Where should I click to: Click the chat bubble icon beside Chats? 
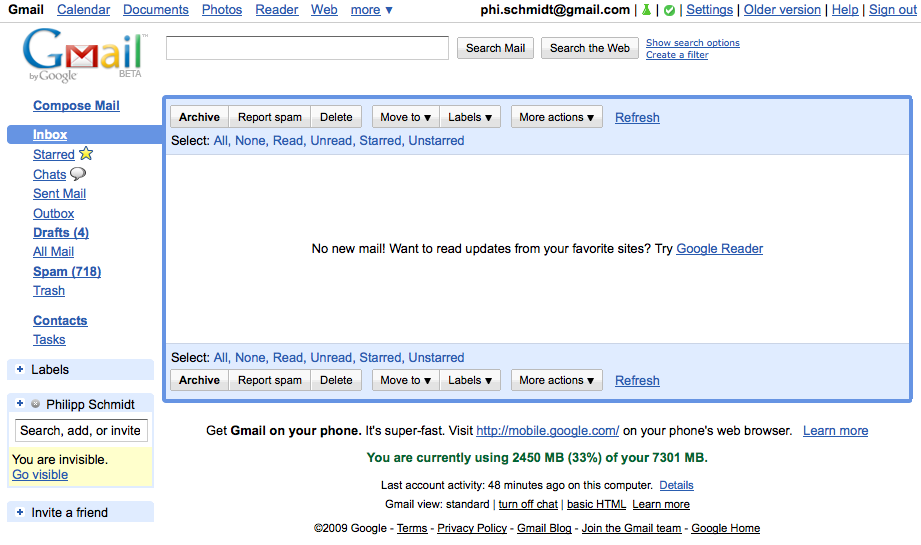pos(78,174)
